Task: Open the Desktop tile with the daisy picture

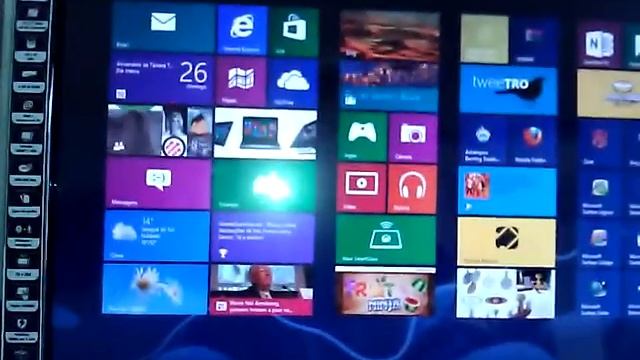Action: click(x=155, y=289)
